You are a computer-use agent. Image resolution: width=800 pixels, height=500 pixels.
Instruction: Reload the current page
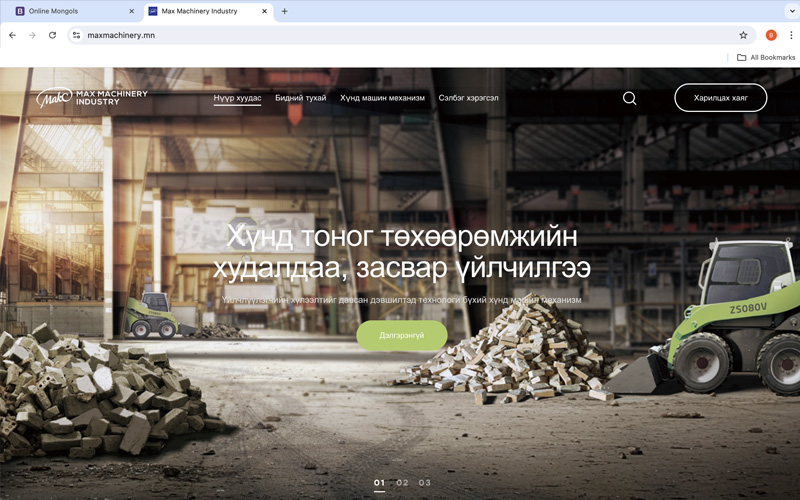coord(52,35)
